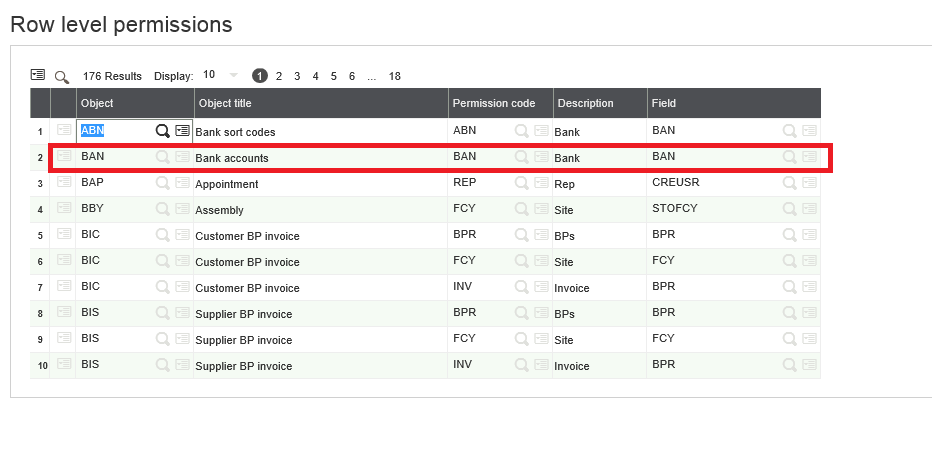Go to results page 3

297,76
